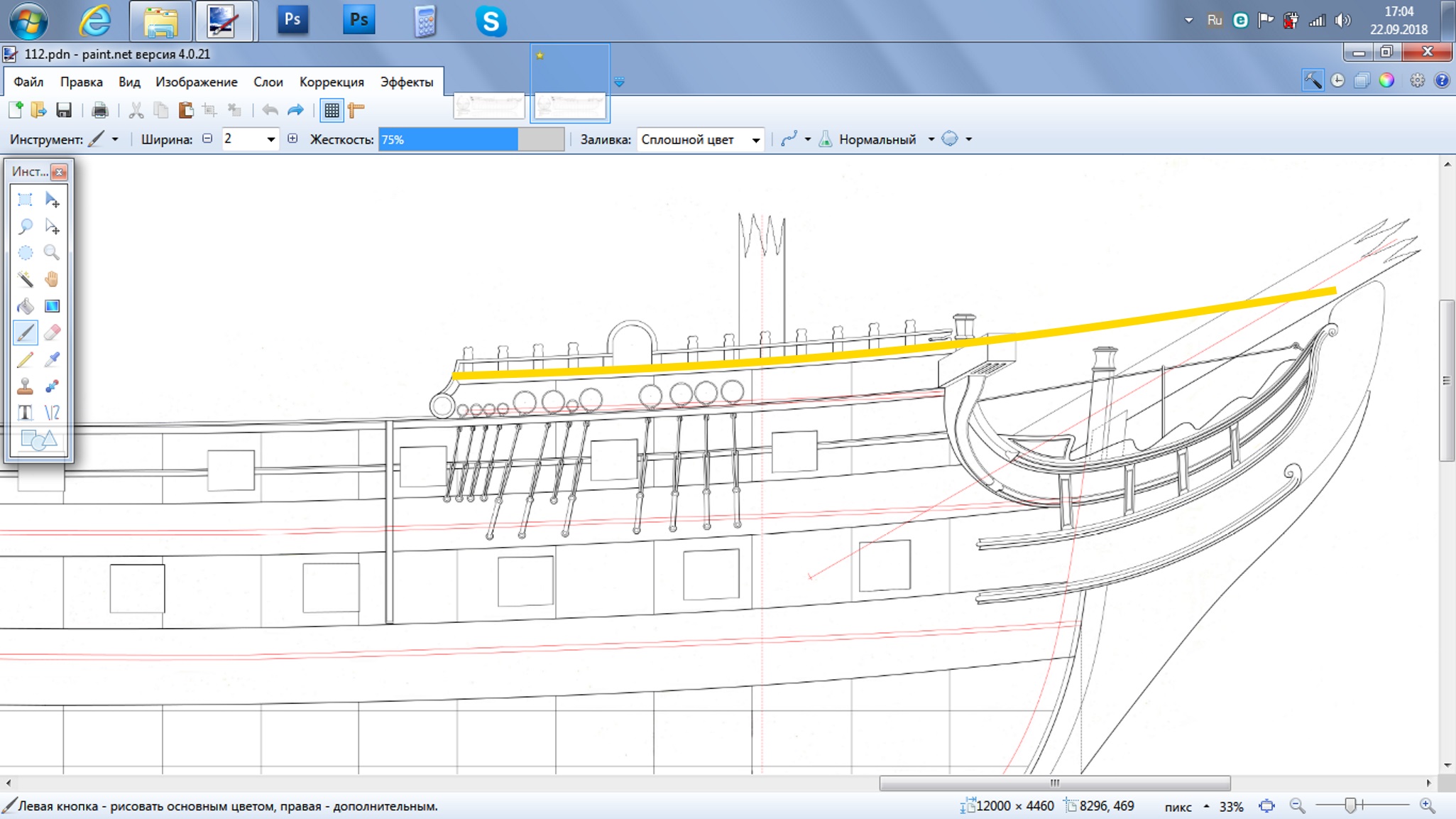Open the zoom percentage dropdown arrow
The image size is (1456, 819).
(1206, 806)
